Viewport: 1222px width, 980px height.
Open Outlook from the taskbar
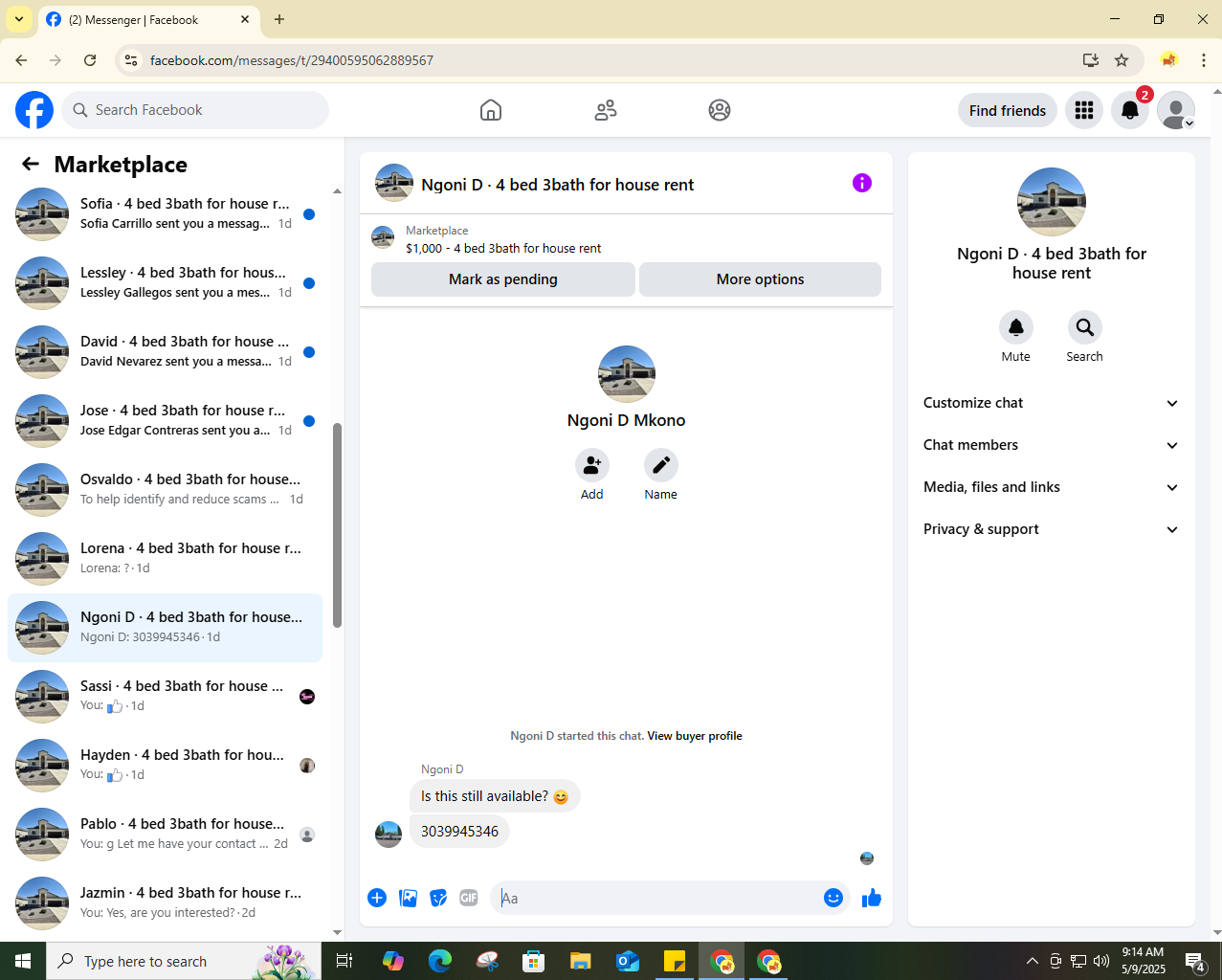coord(628,961)
